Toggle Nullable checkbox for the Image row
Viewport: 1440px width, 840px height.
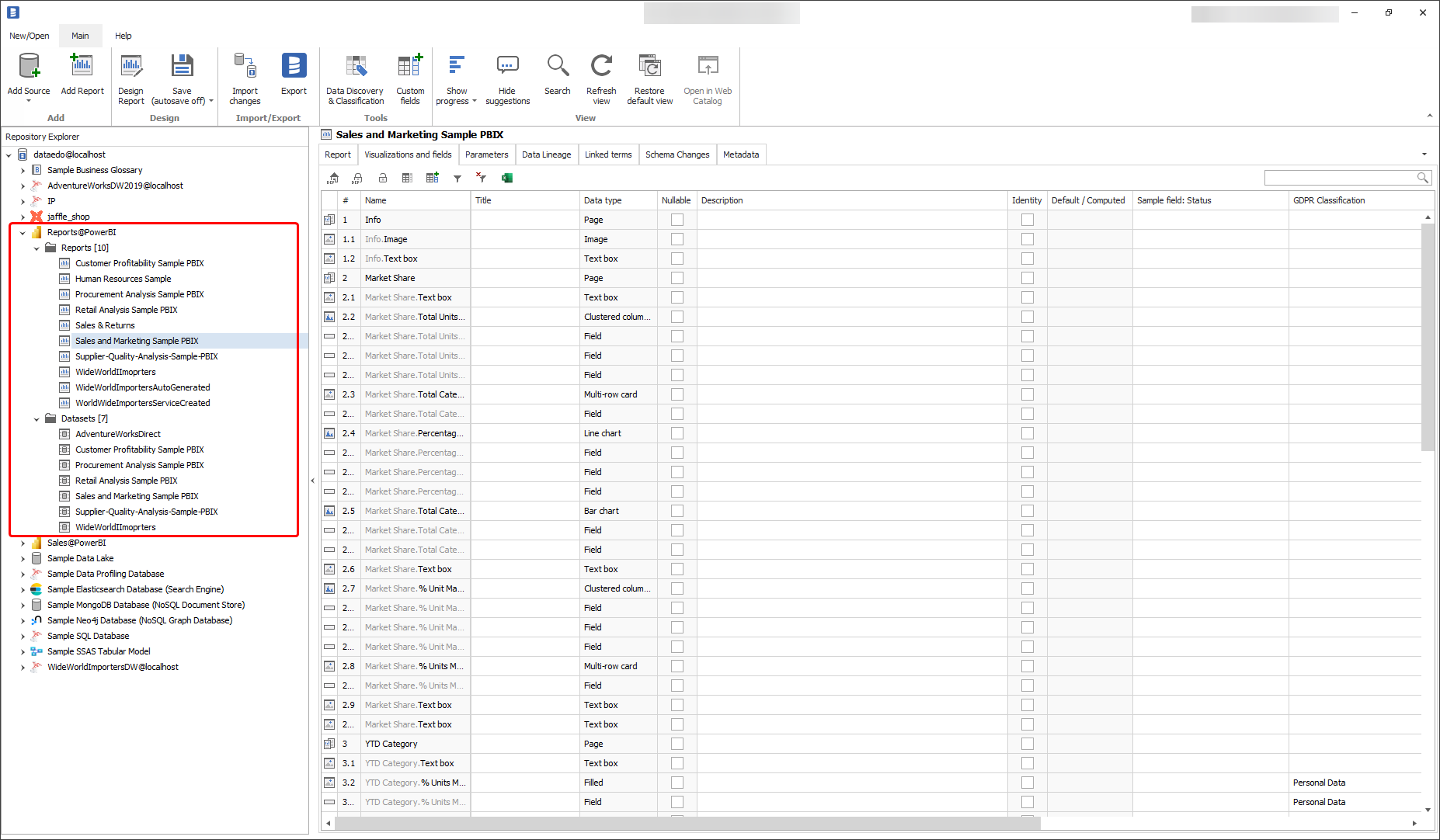677,239
